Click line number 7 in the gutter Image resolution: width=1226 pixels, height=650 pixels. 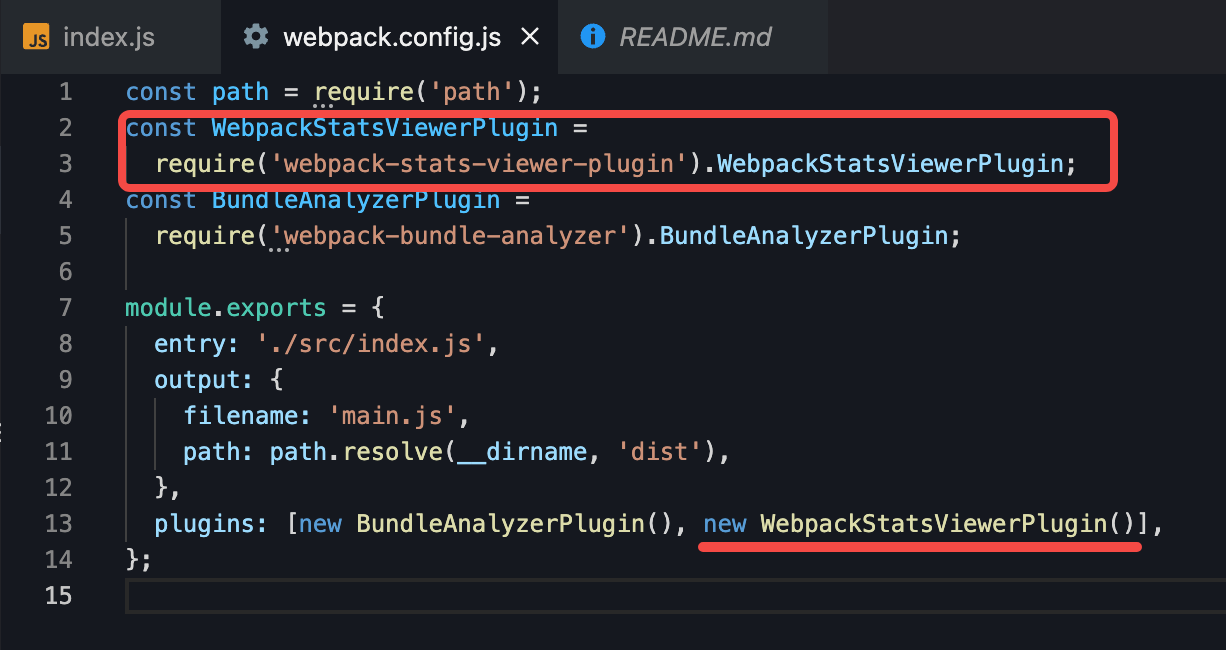pos(65,308)
